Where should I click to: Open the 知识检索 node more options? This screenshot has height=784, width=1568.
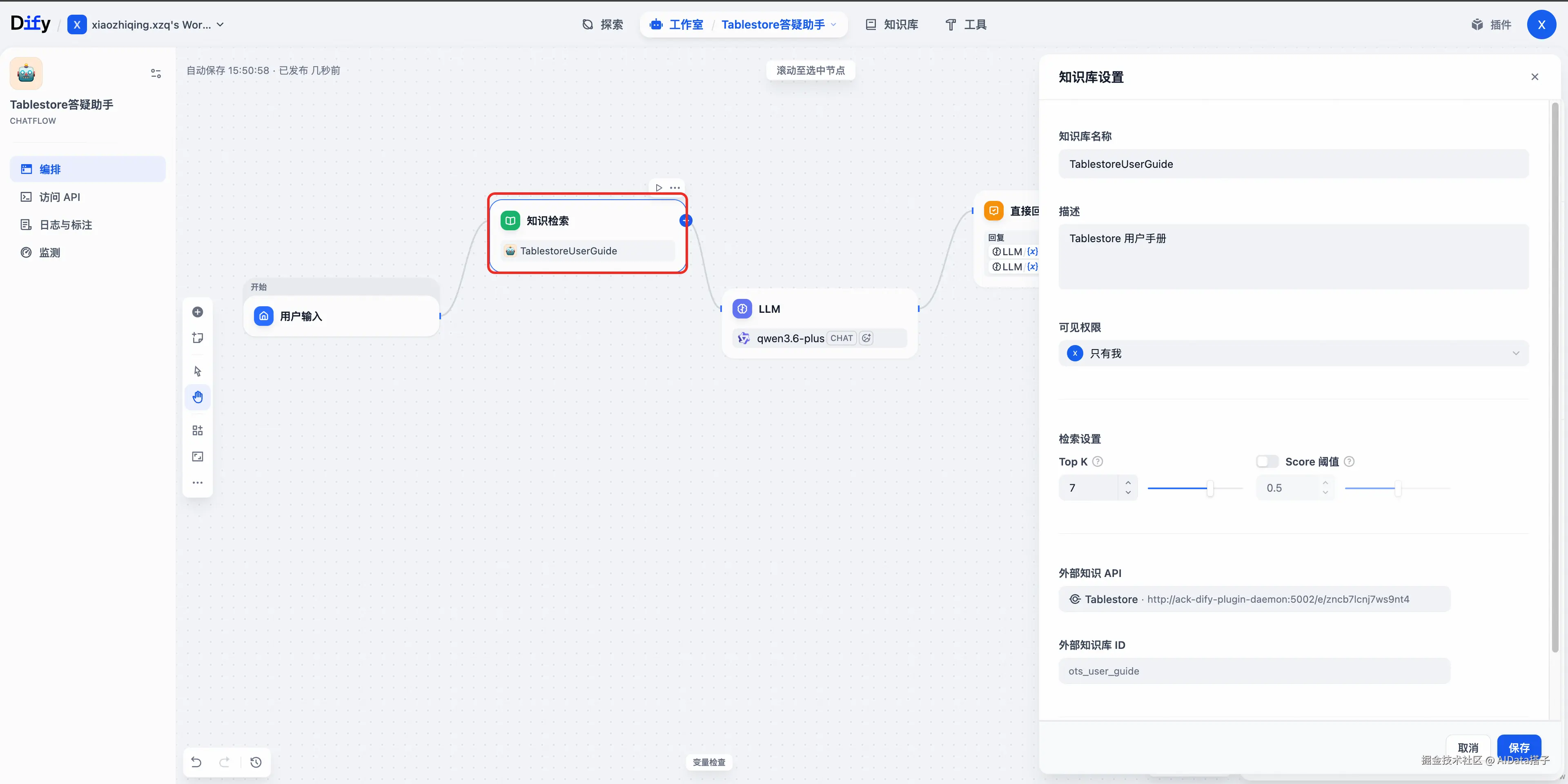coord(675,187)
